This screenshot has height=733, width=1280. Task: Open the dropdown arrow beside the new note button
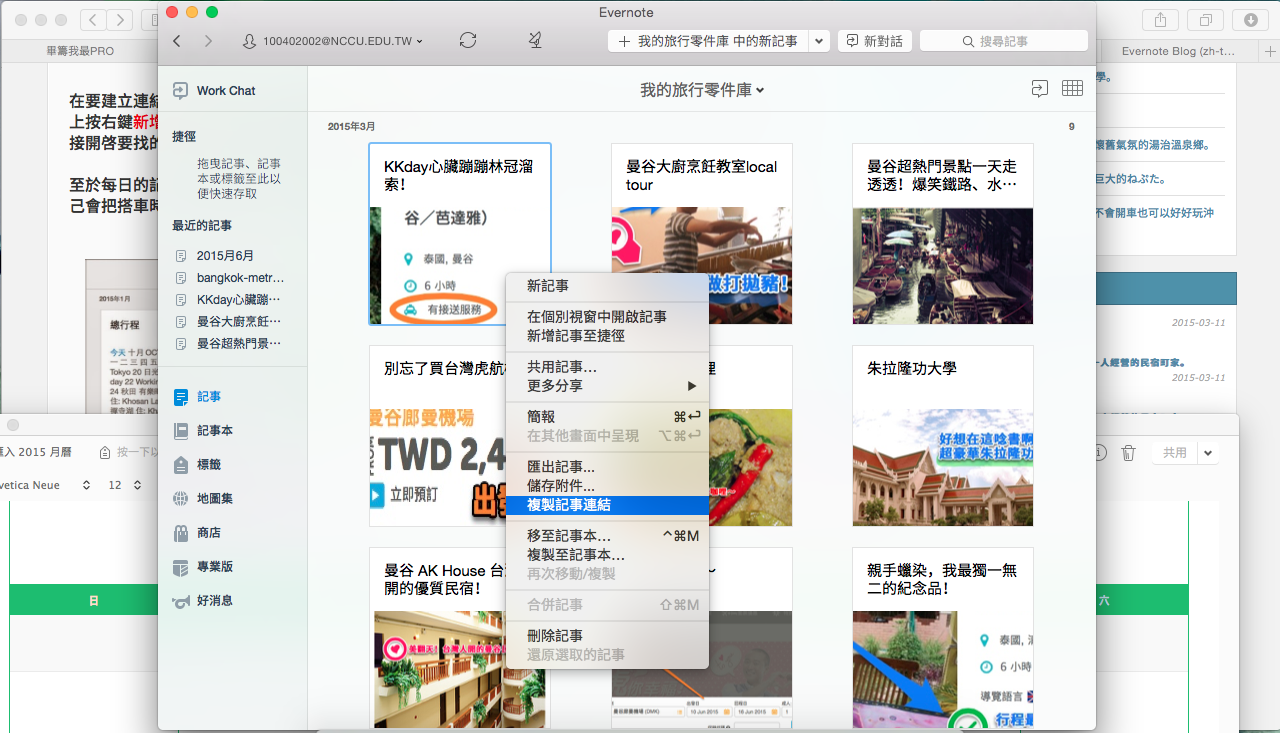click(820, 41)
